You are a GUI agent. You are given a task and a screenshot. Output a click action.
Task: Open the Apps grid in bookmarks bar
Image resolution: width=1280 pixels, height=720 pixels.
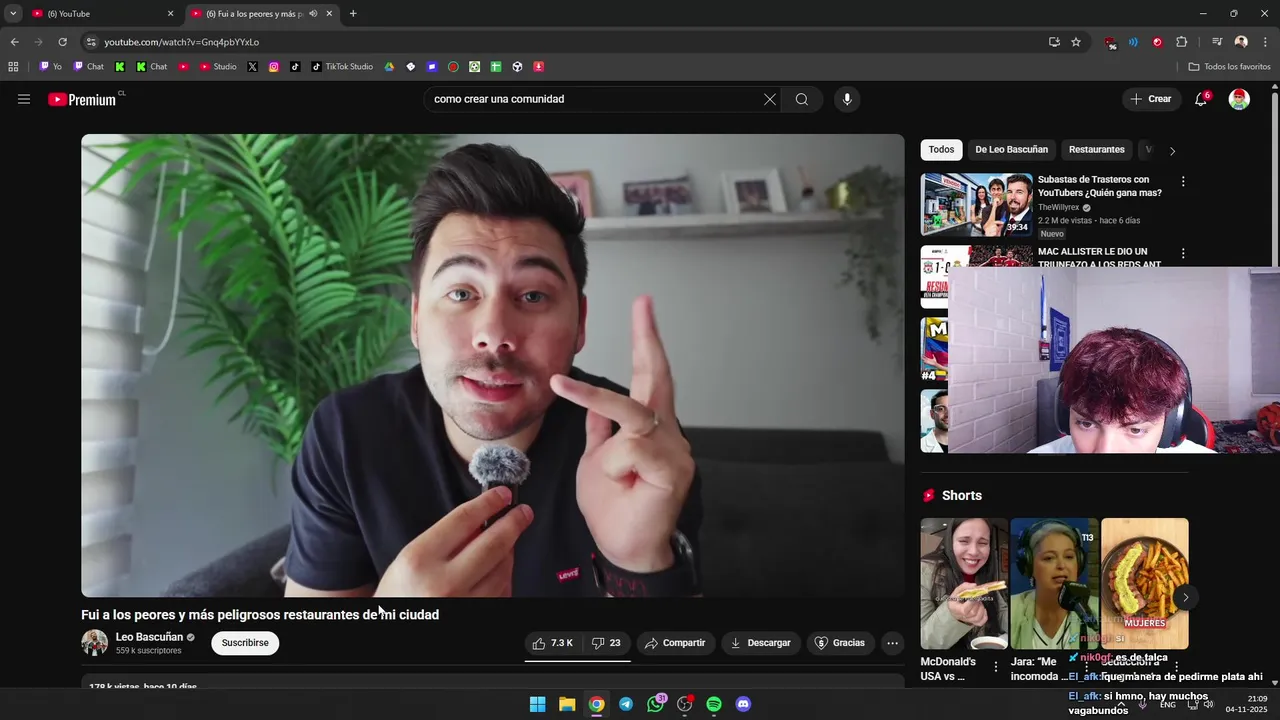pyautogui.click(x=13, y=67)
